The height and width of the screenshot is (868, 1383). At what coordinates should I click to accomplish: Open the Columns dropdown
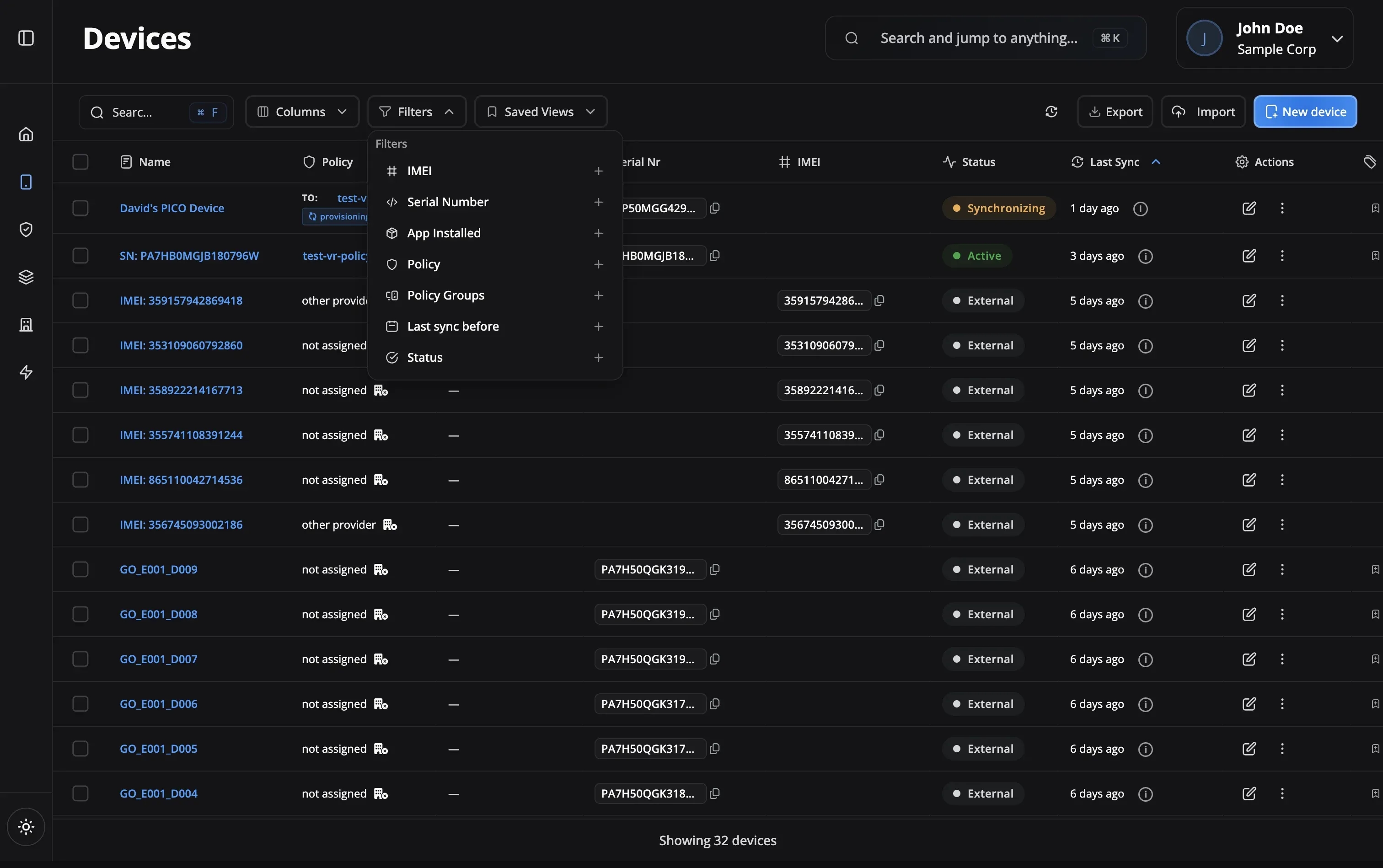pyautogui.click(x=302, y=112)
